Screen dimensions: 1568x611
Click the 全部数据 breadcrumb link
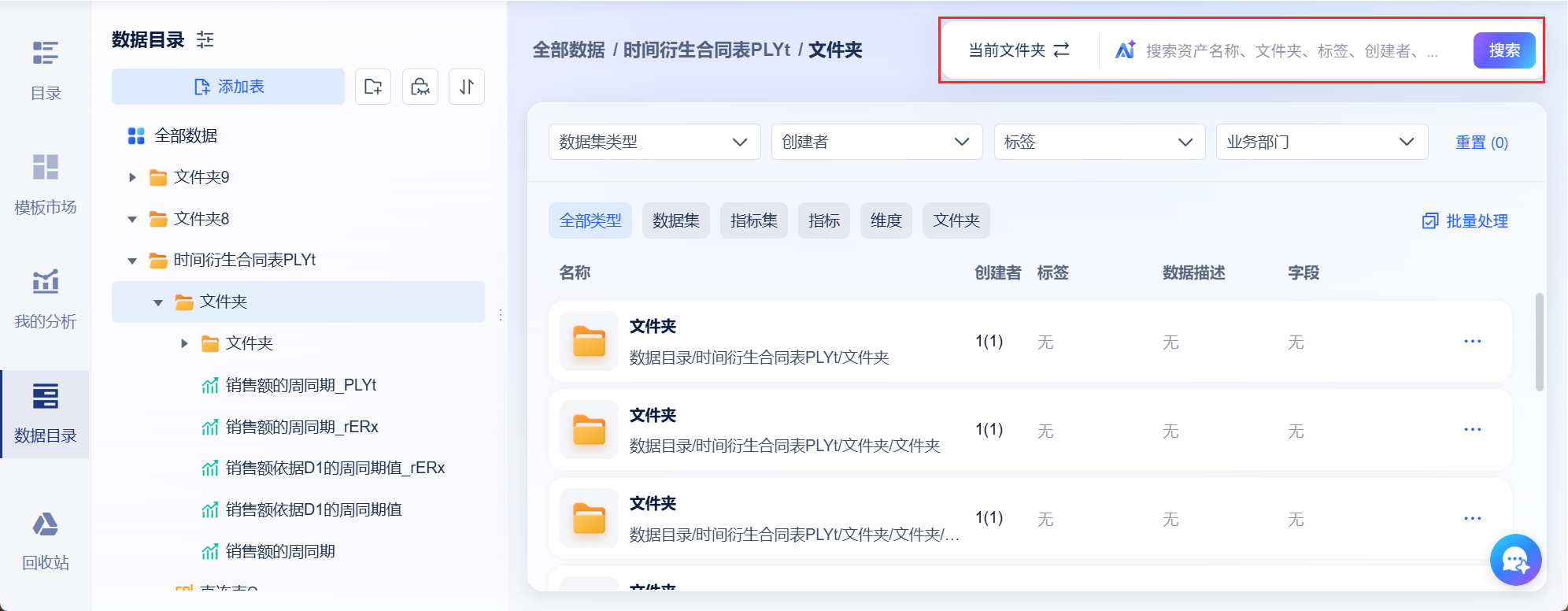pyautogui.click(x=569, y=50)
